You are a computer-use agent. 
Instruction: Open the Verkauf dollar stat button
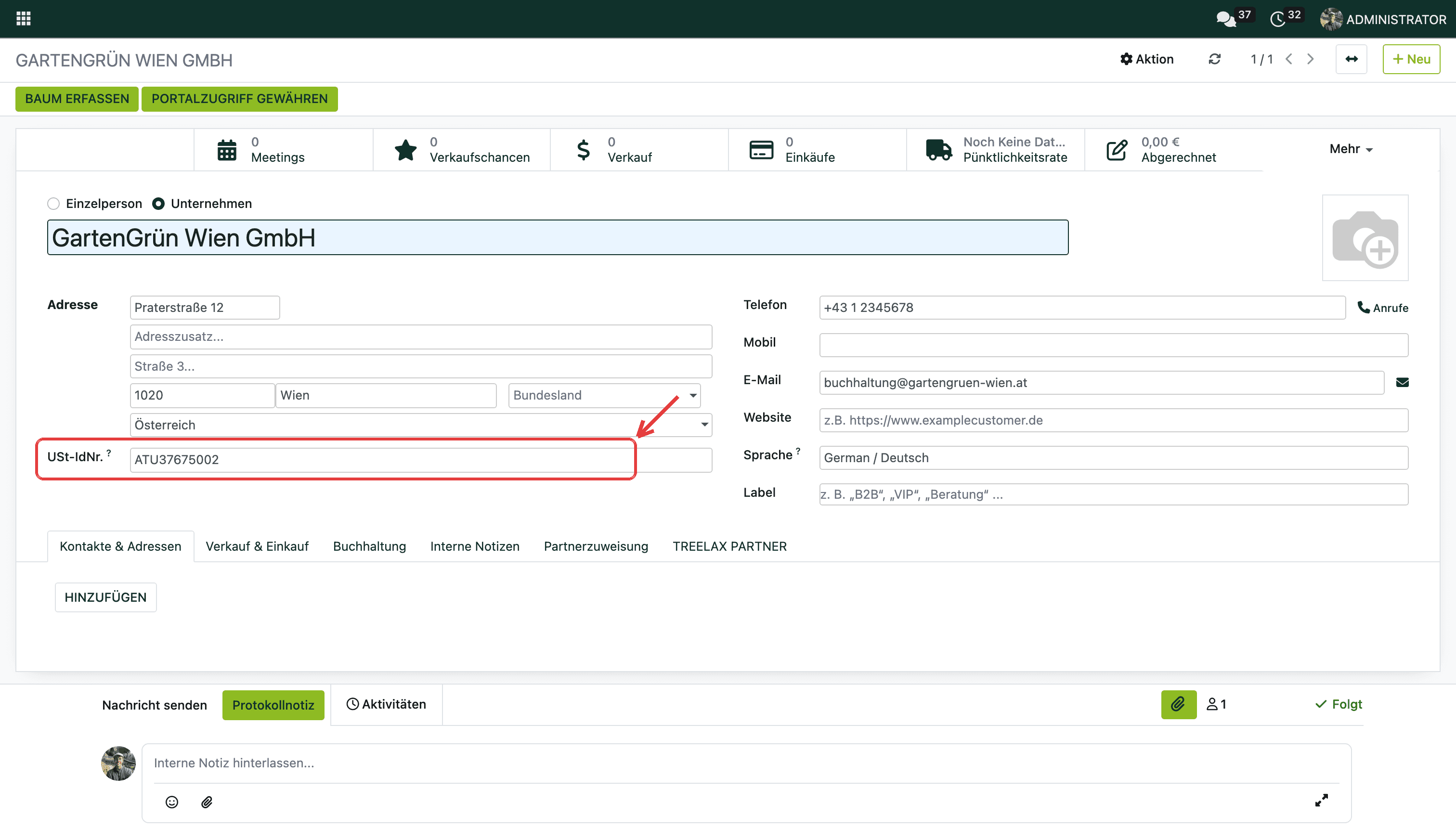(x=639, y=150)
